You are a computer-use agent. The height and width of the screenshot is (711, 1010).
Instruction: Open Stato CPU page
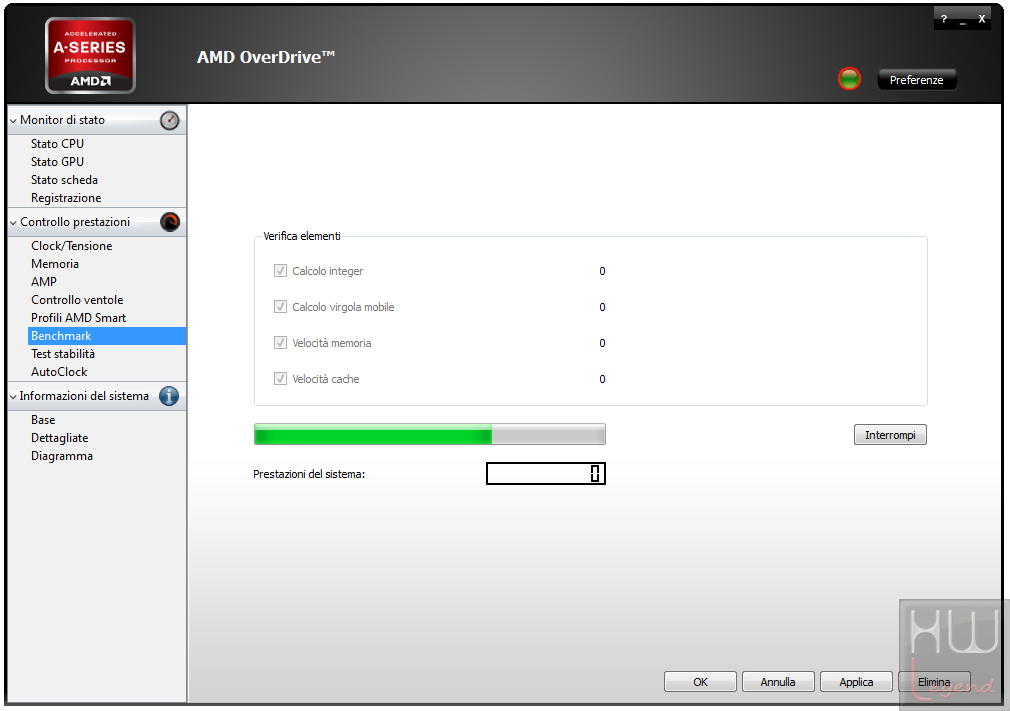point(57,144)
